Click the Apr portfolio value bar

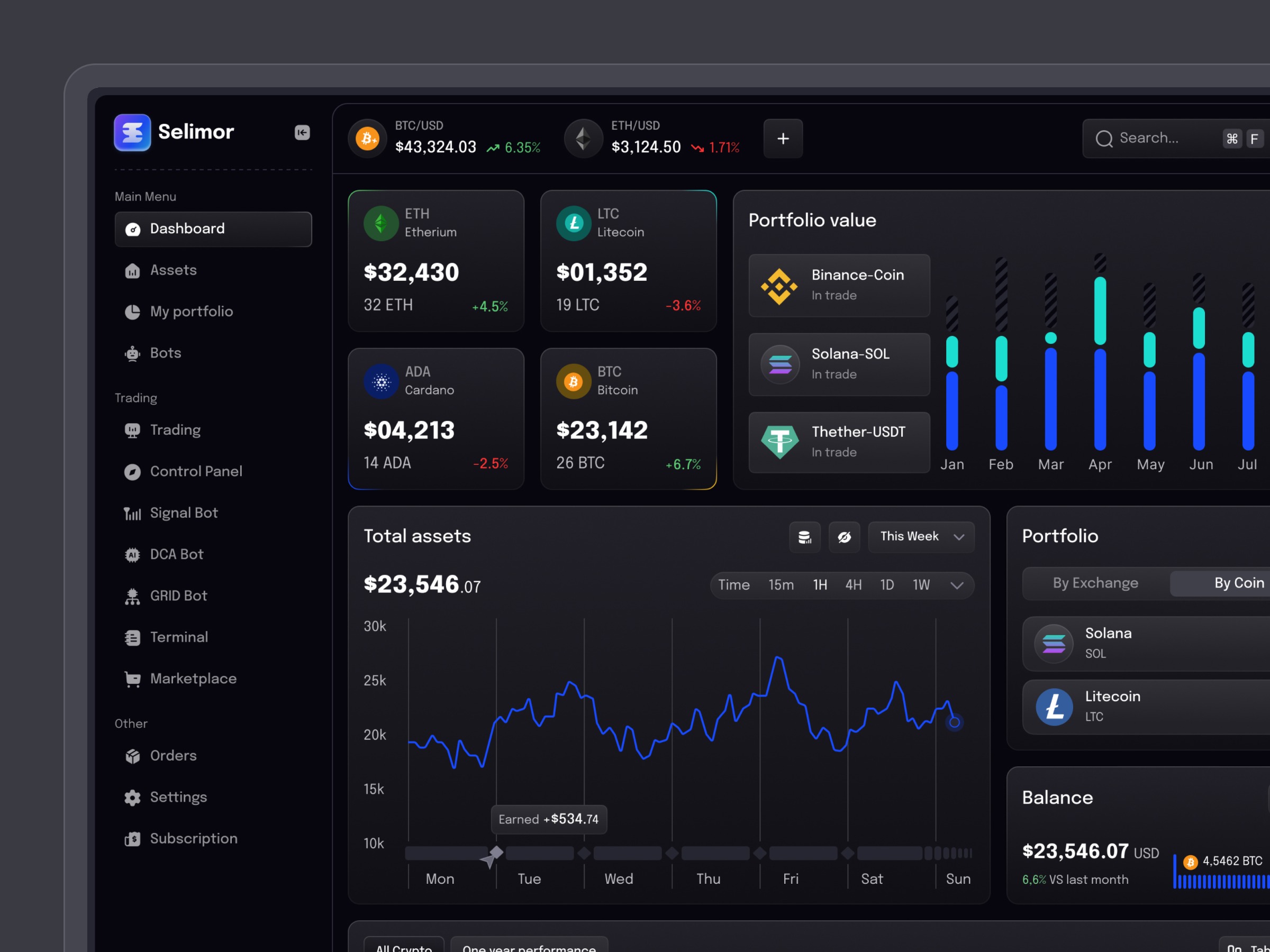click(x=1100, y=351)
